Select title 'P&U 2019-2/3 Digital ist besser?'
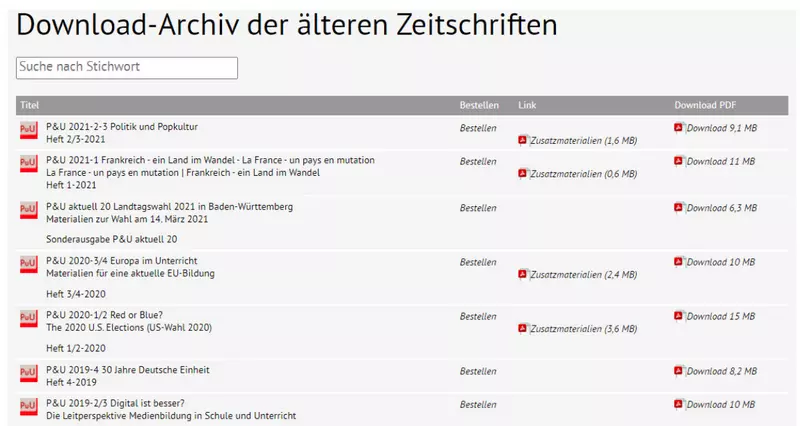The width and height of the screenshot is (800, 426). point(115,403)
